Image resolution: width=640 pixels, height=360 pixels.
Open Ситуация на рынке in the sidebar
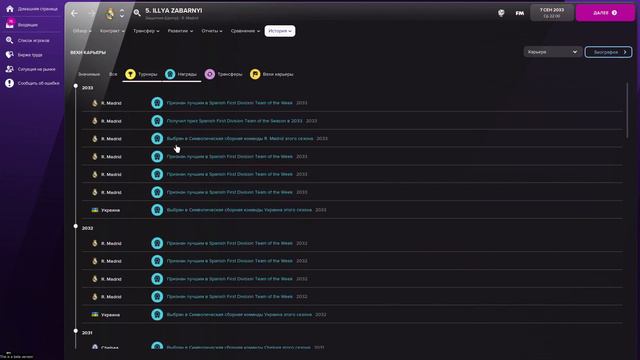[36, 69]
